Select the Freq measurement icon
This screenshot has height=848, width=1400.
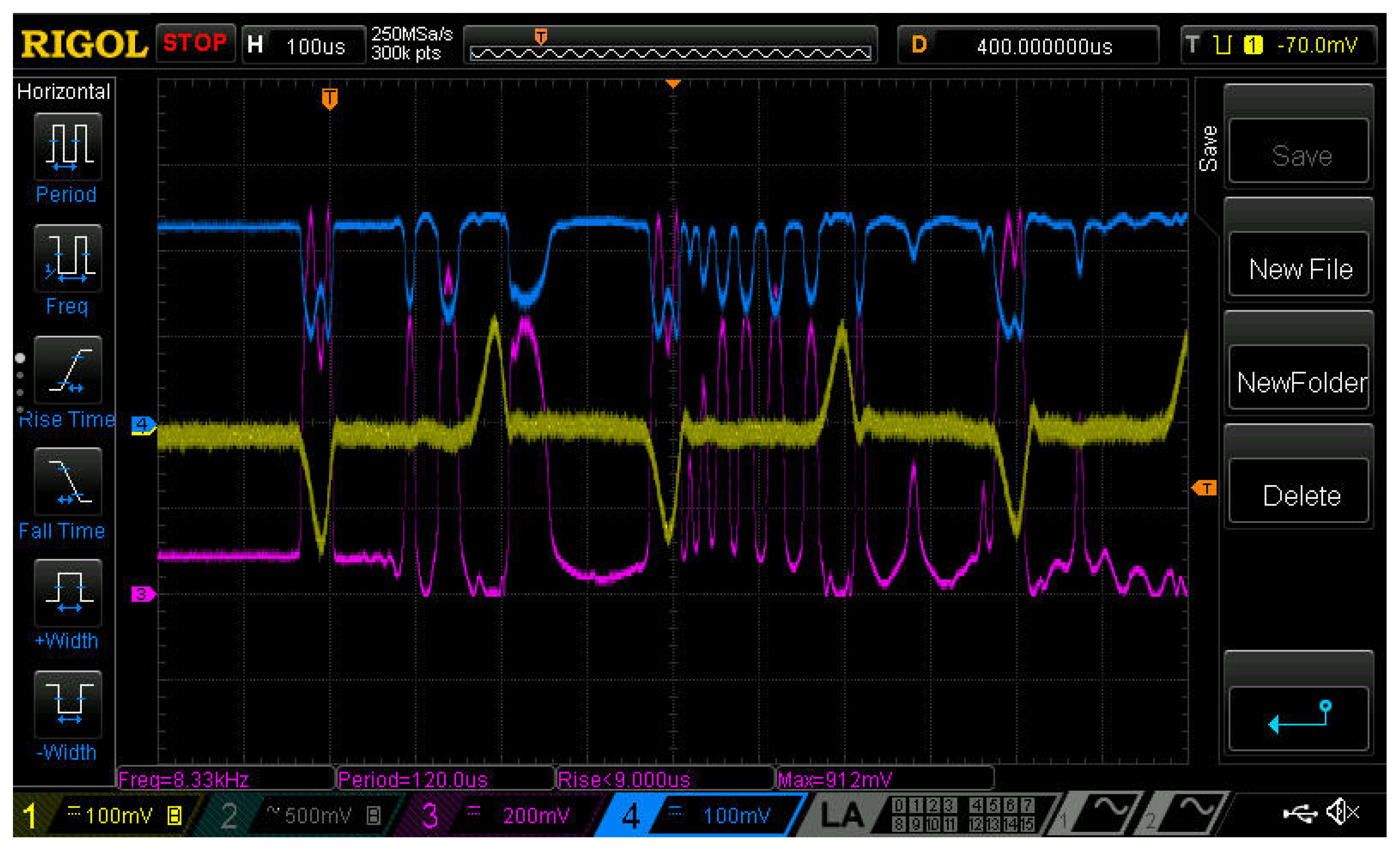point(68,258)
